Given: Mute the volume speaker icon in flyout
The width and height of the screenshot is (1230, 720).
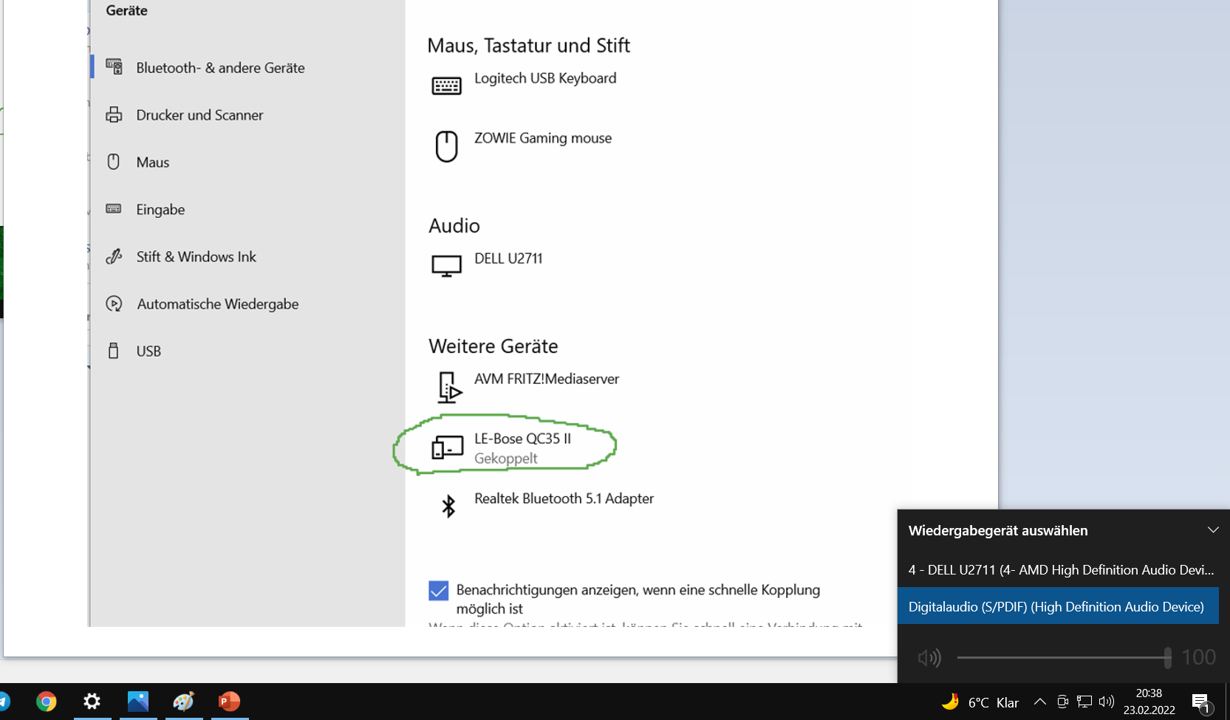Looking at the screenshot, I should (929, 658).
